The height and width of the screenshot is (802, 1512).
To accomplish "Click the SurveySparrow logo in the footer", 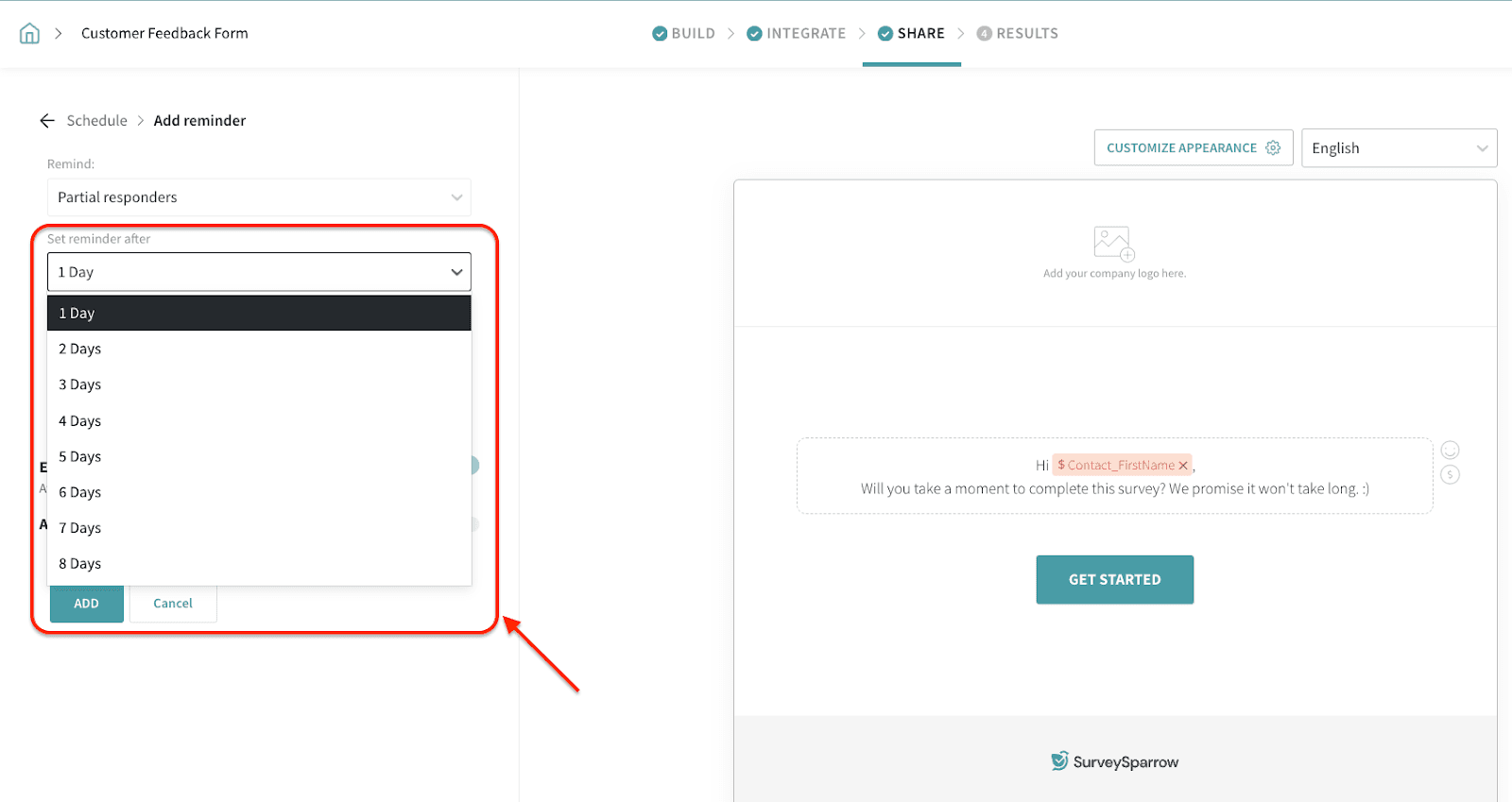I will tap(1114, 761).
